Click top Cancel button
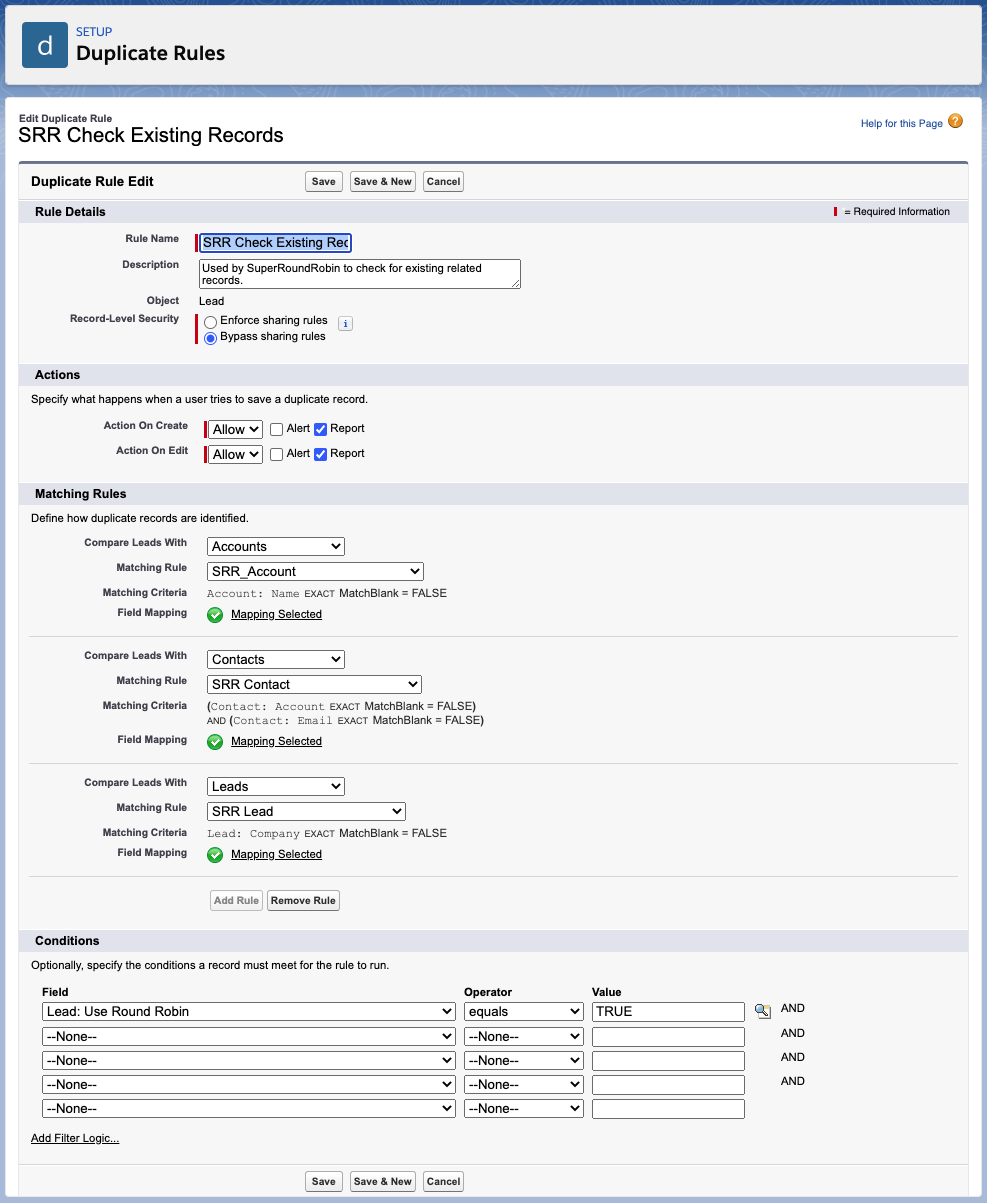987x1203 pixels. click(443, 181)
